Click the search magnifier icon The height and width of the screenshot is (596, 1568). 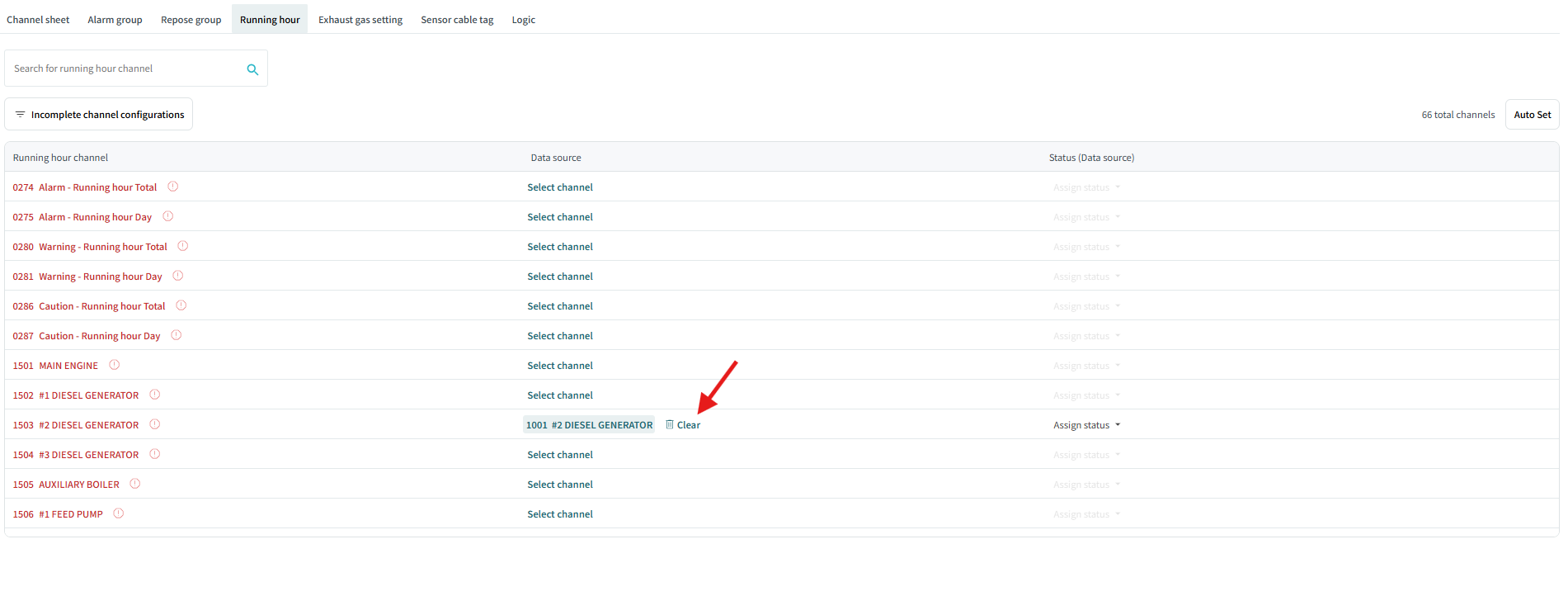252,69
